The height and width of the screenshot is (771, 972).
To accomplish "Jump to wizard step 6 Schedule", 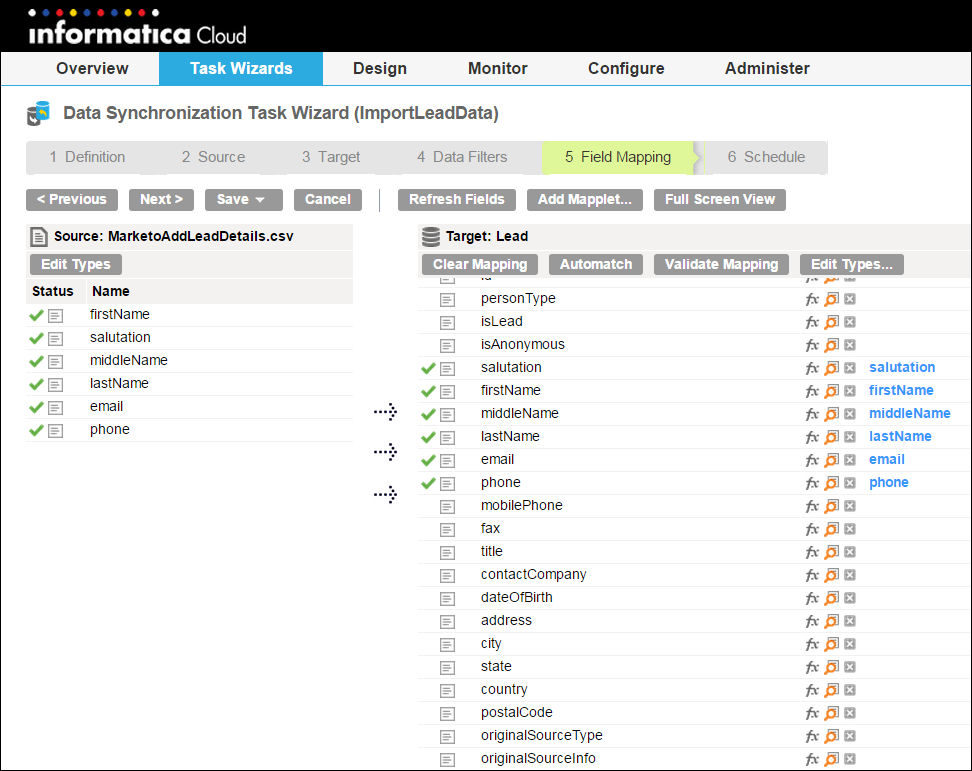I will [766, 157].
